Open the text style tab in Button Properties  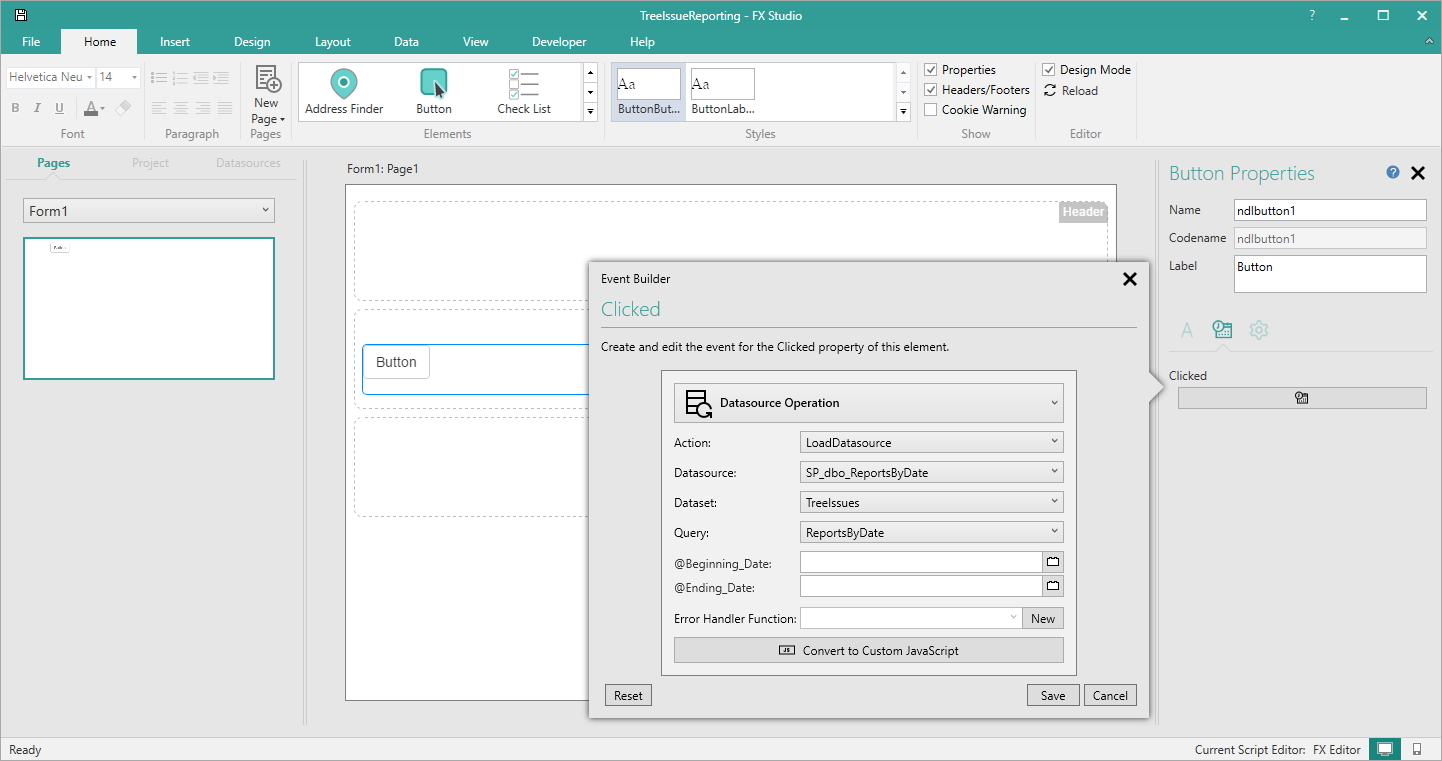point(1187,330)
